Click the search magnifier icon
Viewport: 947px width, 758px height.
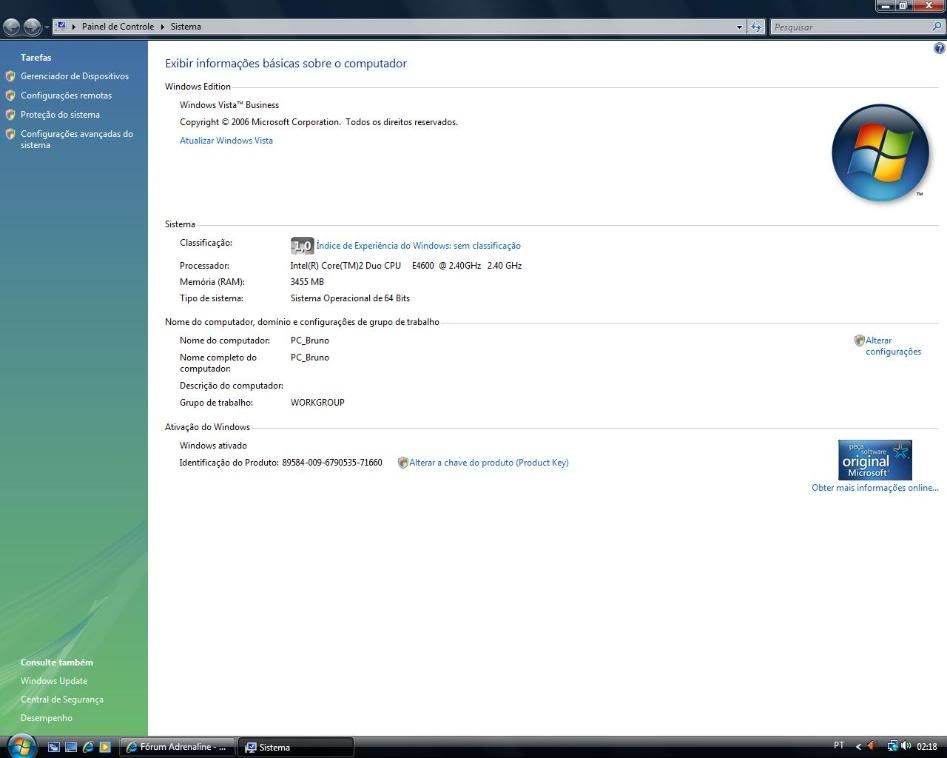tap(937, 27)
